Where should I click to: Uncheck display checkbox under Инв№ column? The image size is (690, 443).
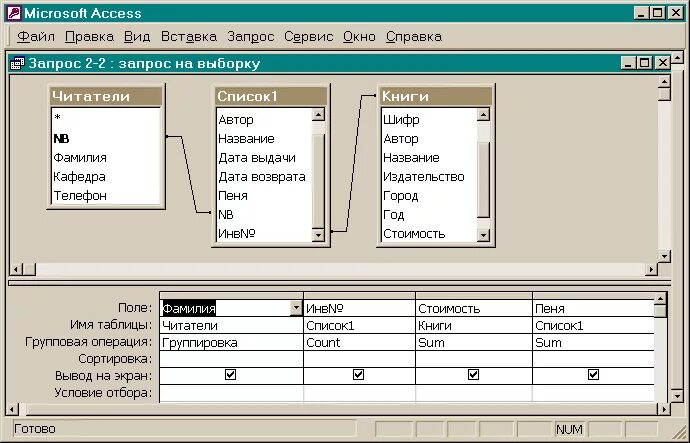(358, 375)
